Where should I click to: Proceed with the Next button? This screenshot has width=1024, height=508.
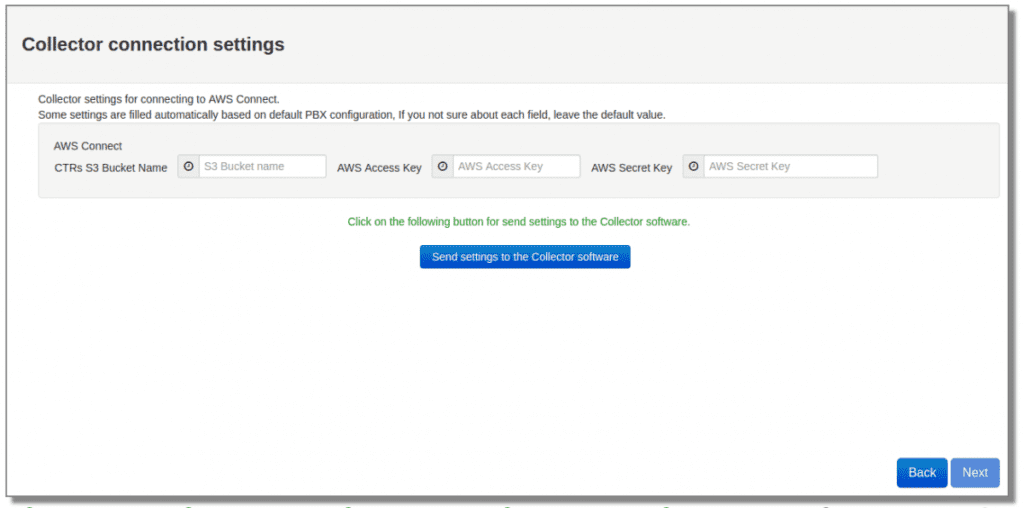975,473
